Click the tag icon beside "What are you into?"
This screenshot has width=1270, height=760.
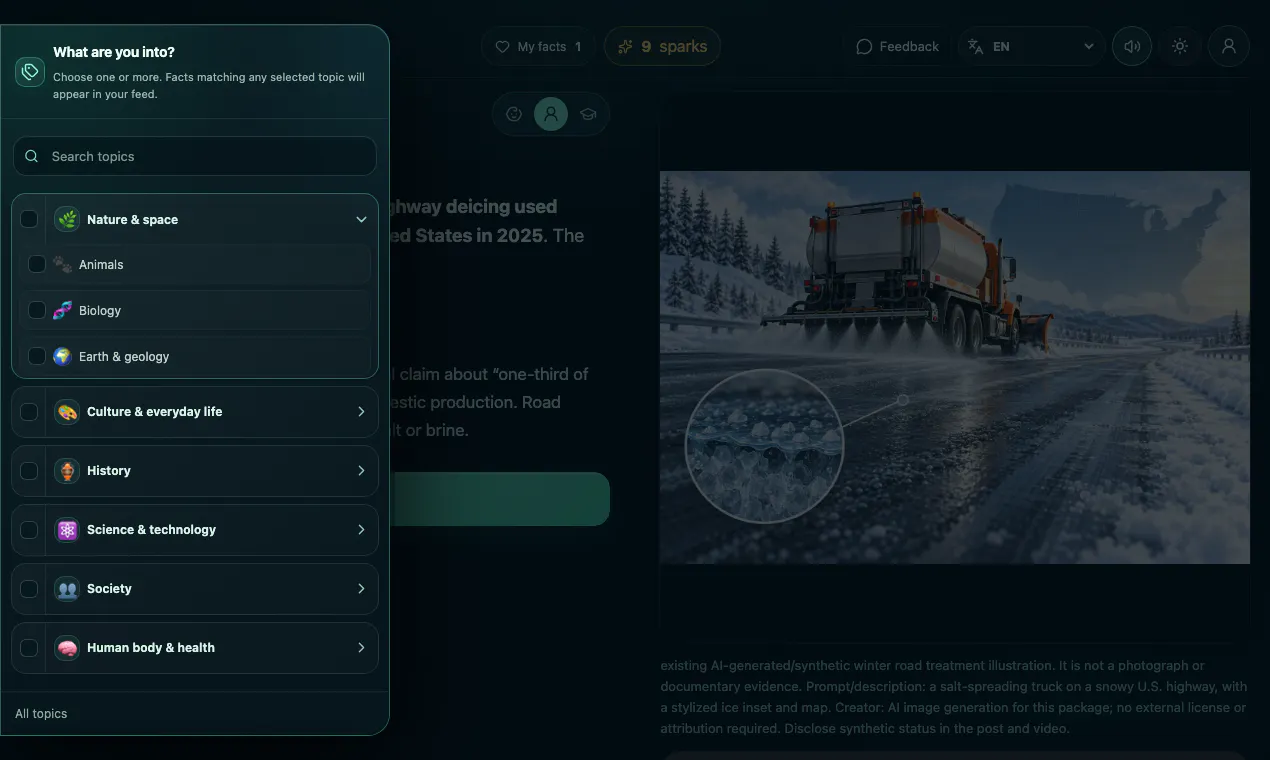tap(30, 72)
